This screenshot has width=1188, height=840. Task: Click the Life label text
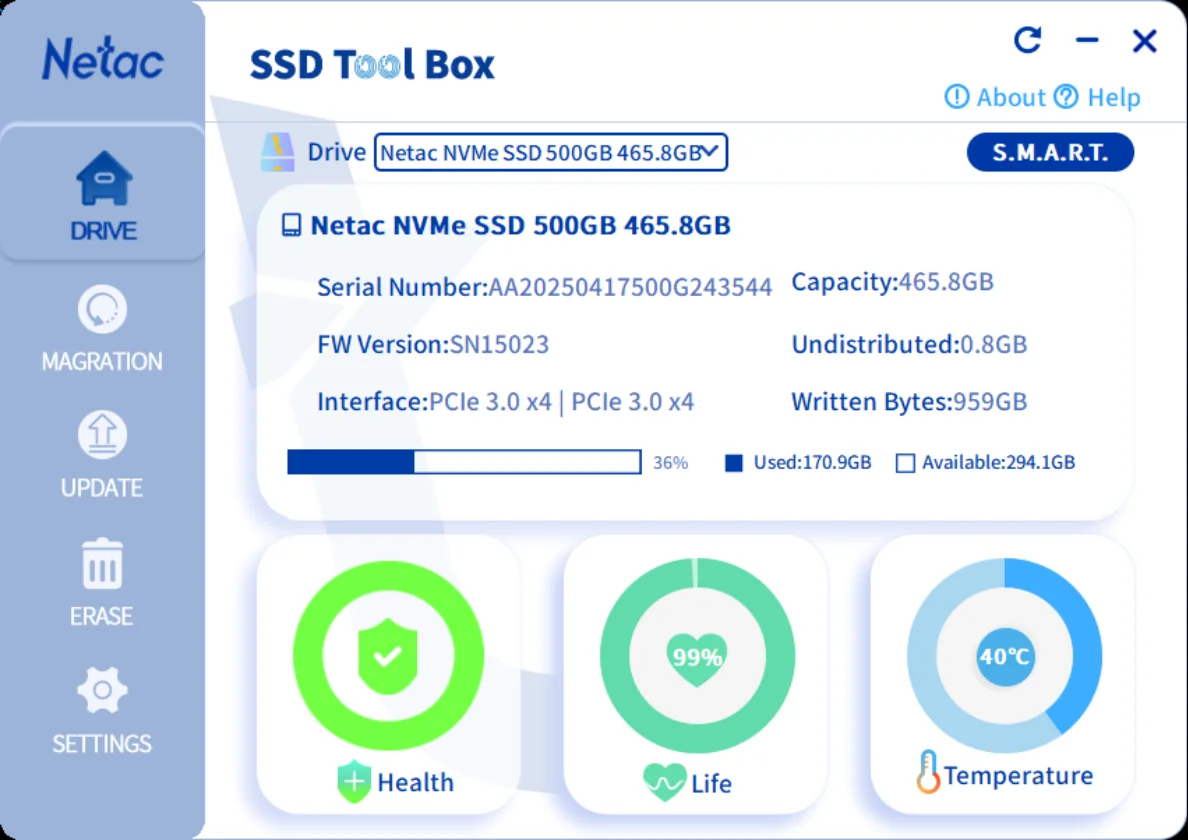click(x=711, y=783)
